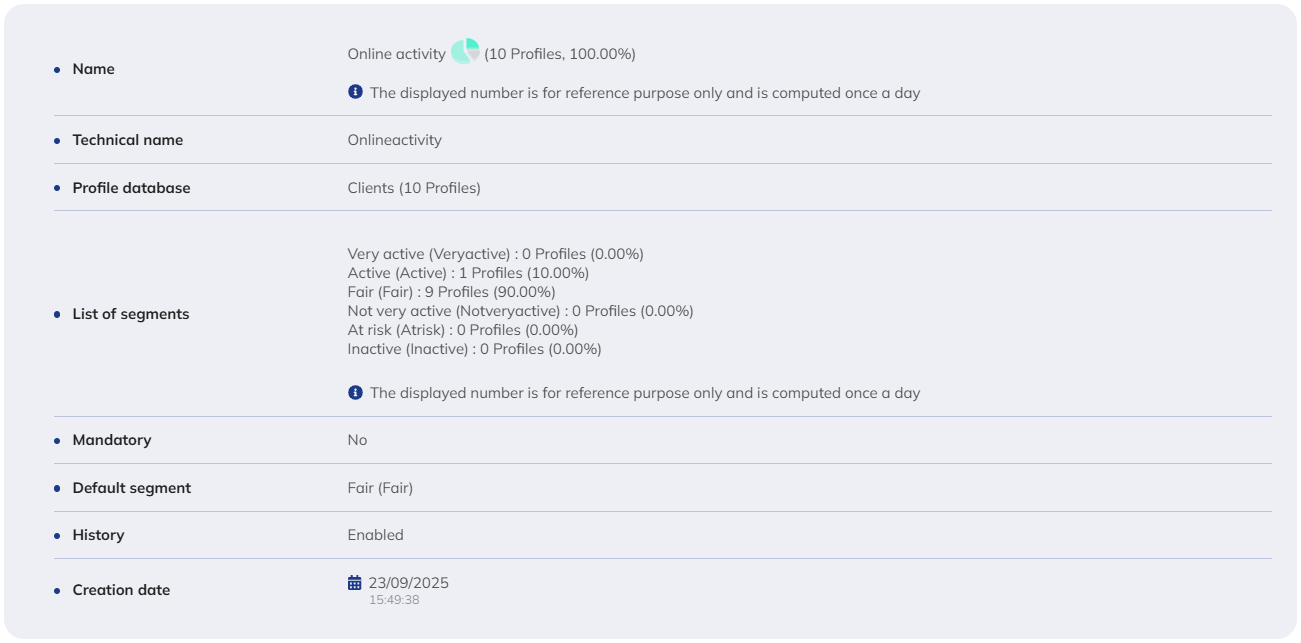Viewport: 1301px width, 643px height.
Task: Select the Very active segment line
Action: 495,254
